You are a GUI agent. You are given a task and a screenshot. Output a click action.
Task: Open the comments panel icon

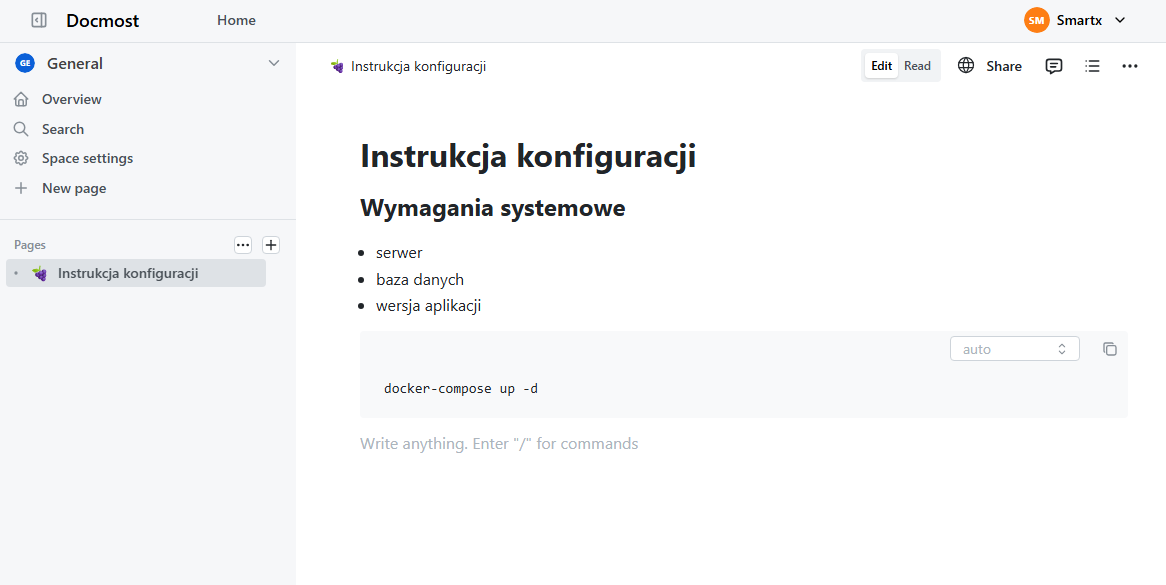[1053, 65]
